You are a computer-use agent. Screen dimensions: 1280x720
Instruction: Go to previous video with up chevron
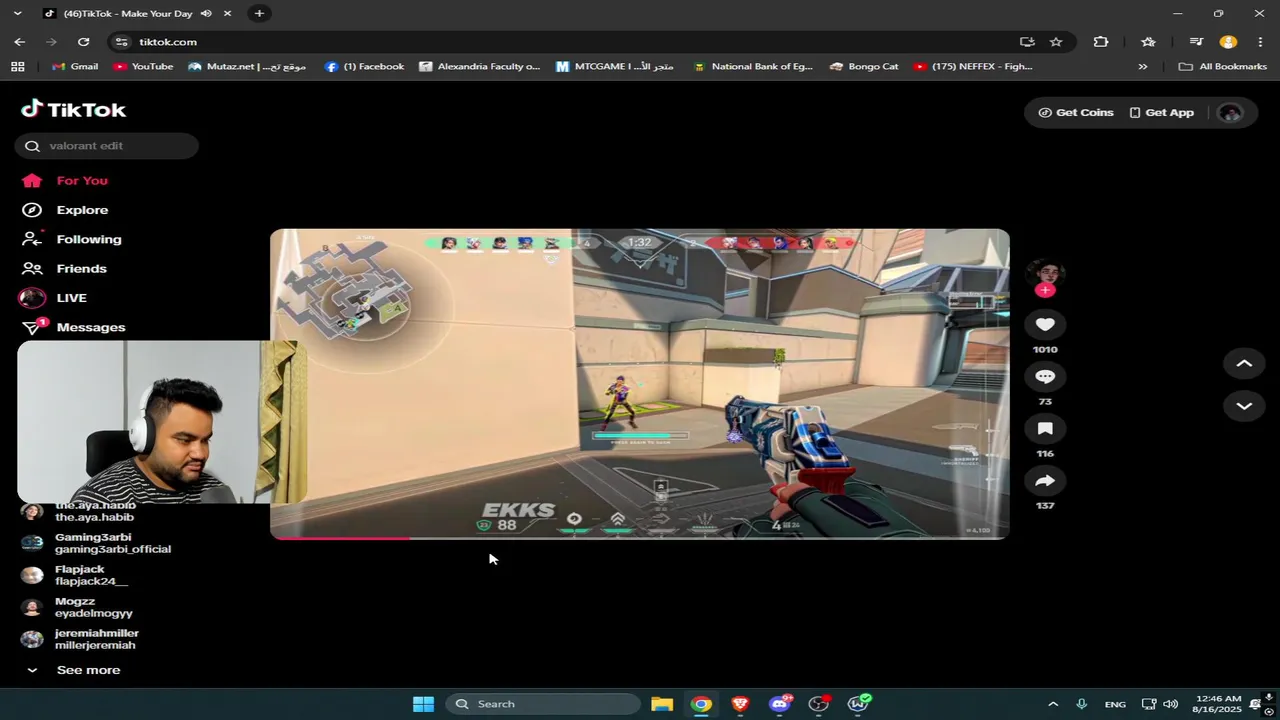tap(1244, 364)
